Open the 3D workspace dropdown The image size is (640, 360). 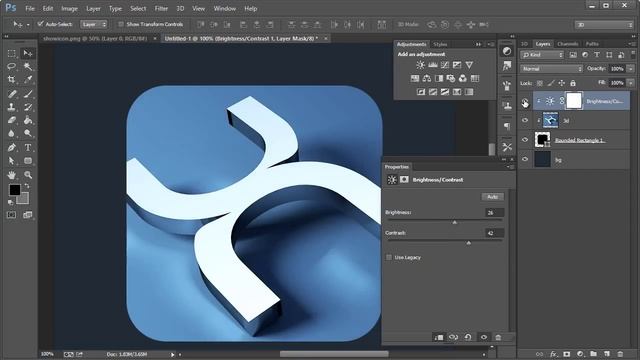(x=604, y=25)
